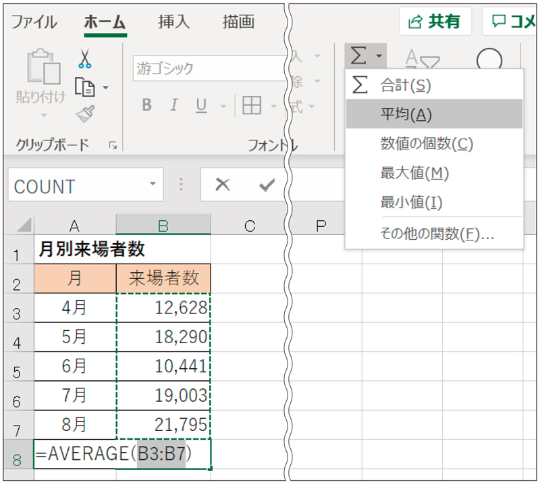The image size is (540, 485).
Task: Select the column C header
Action: [249, 225]
